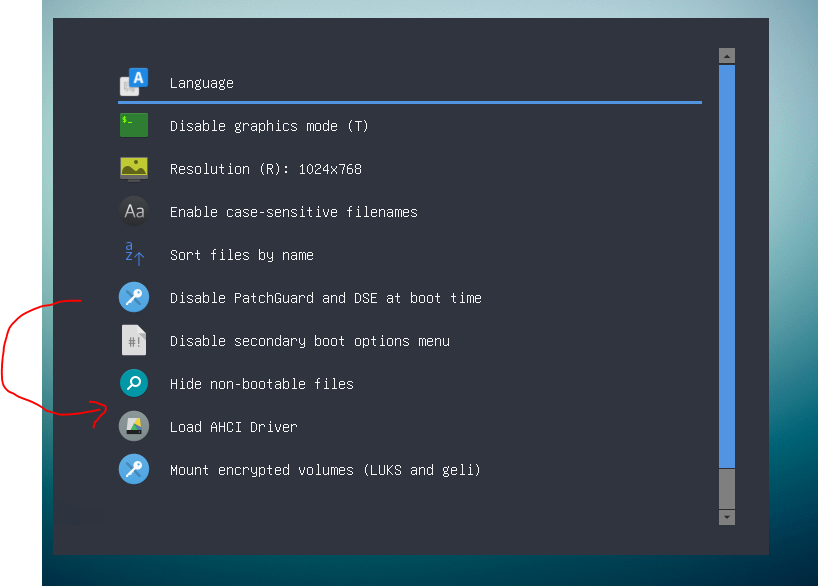The image size is (818, 586).
Task: Toggle "Enable case-sensitive filenames"
Action: 294,211
